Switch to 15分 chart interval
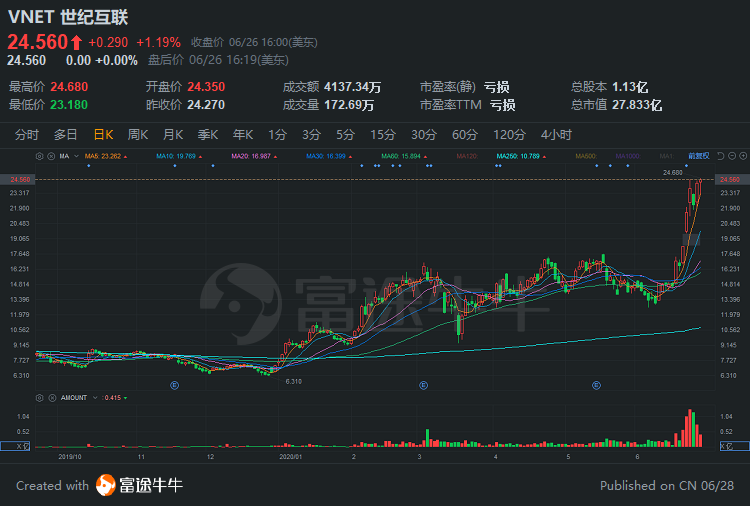750x506 pixels. (x=383, y=135)
